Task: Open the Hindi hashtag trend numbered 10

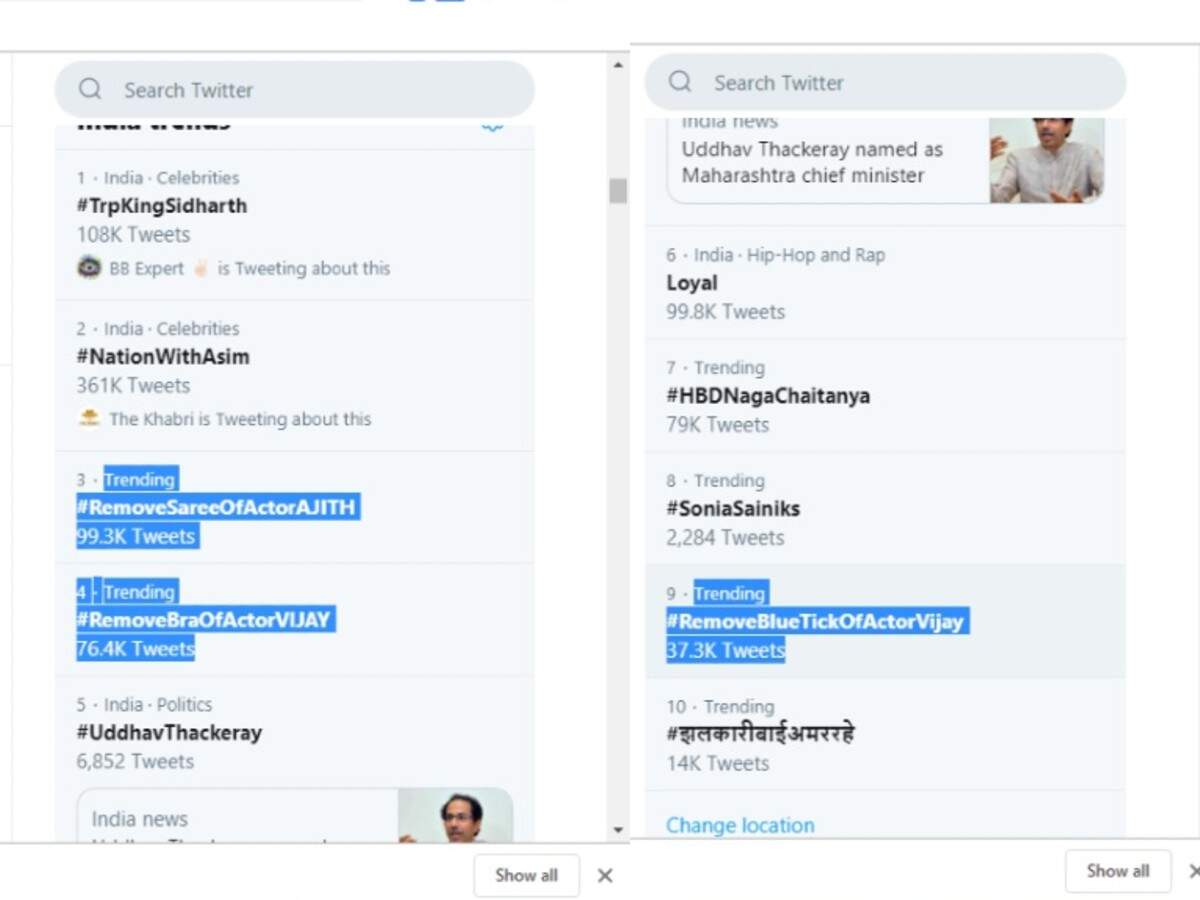Action: (760, 734)
